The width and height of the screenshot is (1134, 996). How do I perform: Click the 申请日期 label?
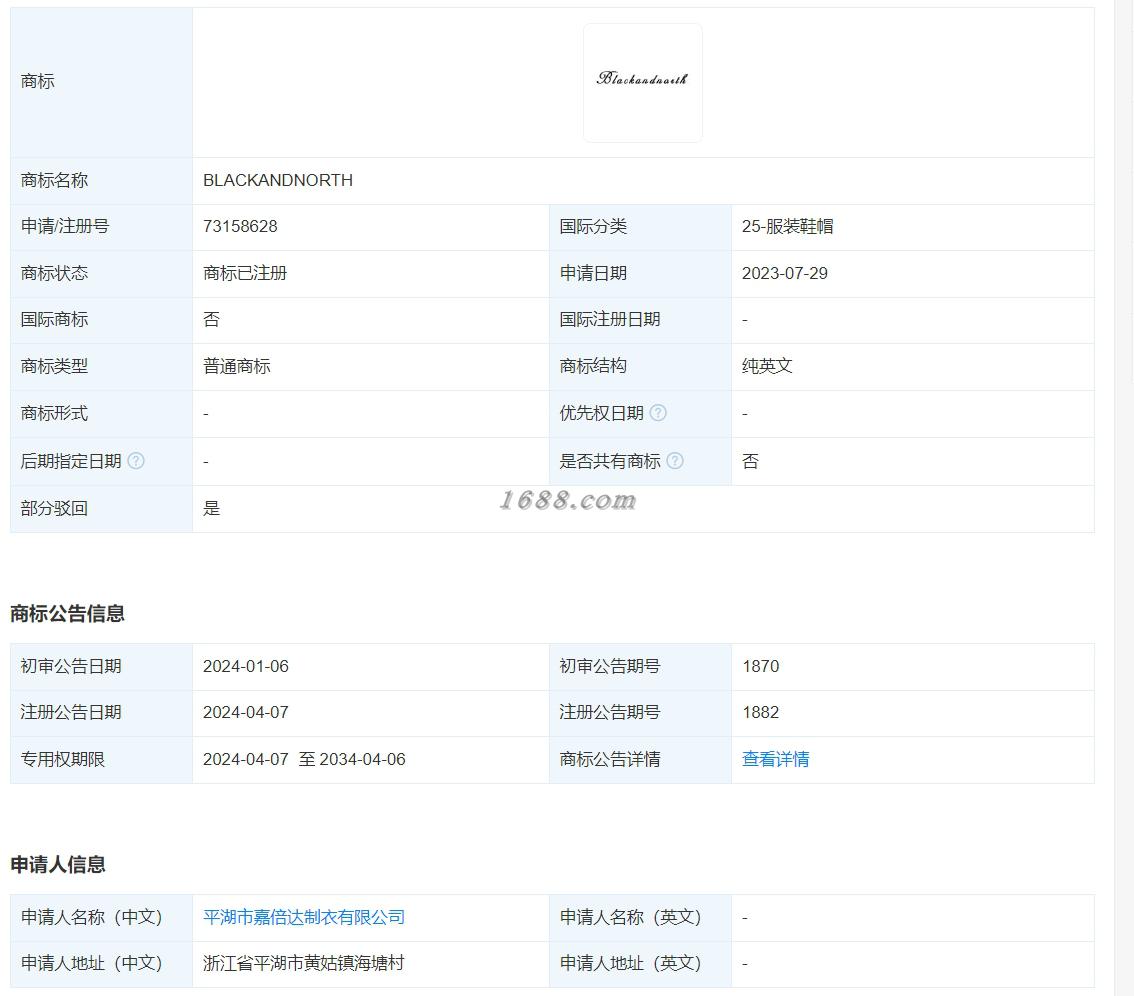click(x=593, y=273)
